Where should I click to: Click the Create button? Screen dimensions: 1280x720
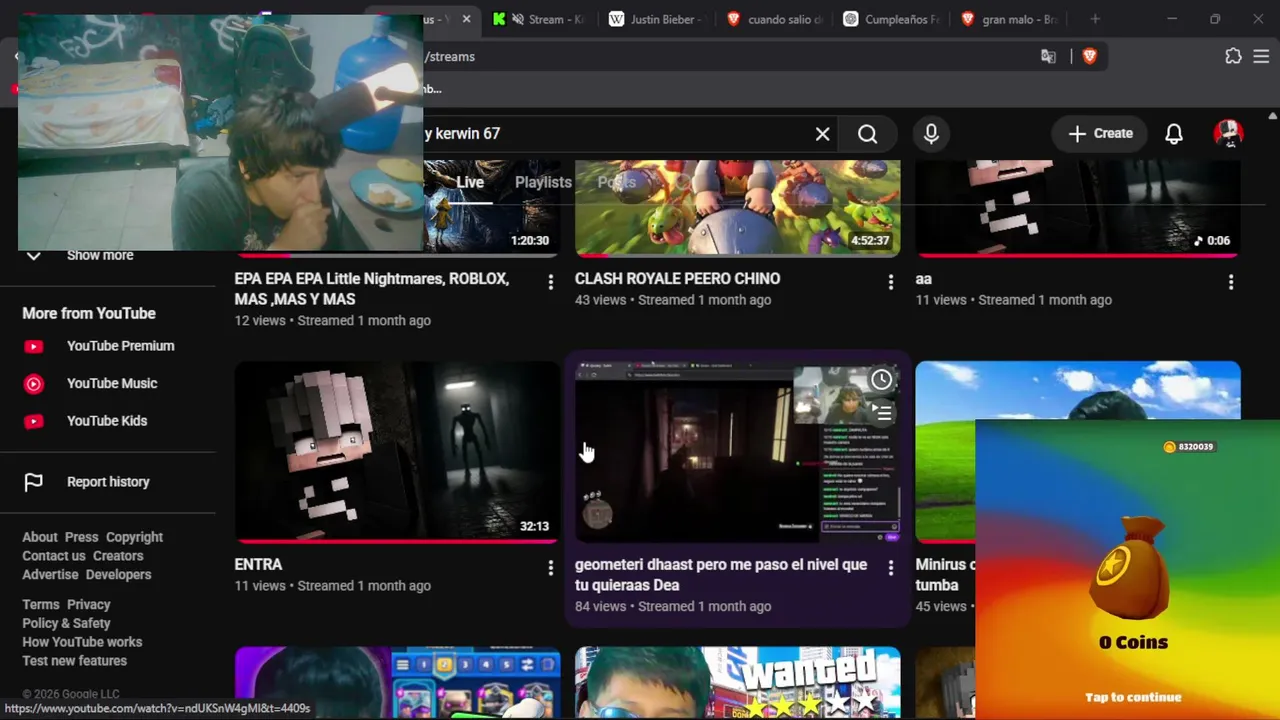[1100, 134]
